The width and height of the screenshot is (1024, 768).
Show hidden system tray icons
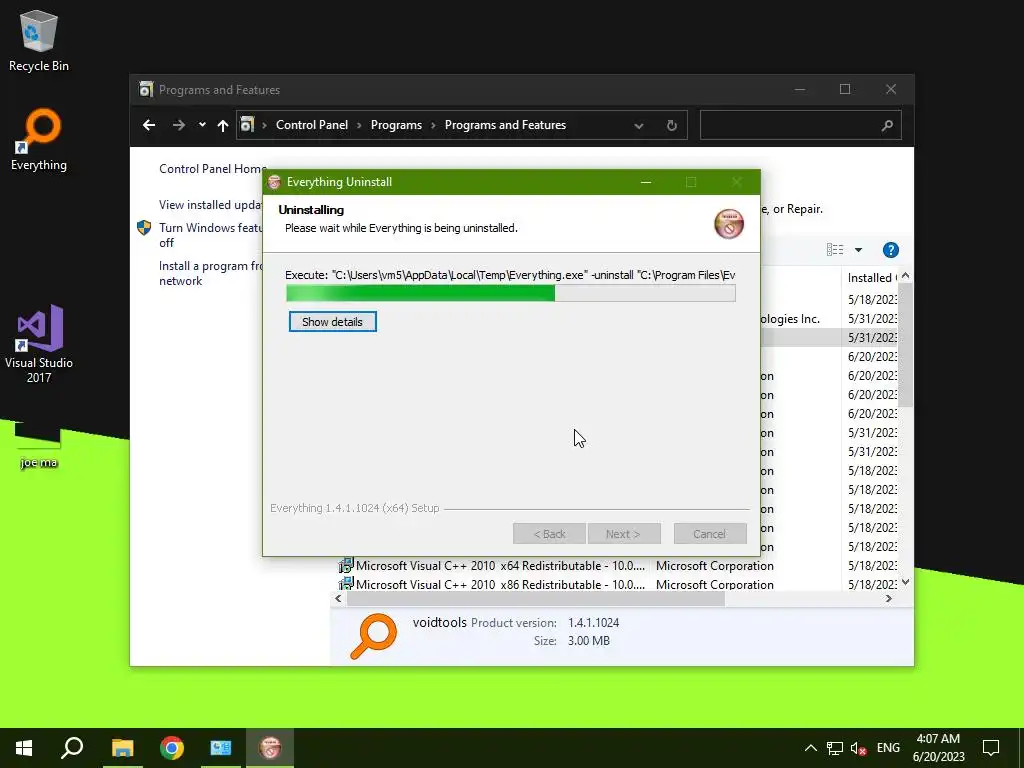(810, 748)
